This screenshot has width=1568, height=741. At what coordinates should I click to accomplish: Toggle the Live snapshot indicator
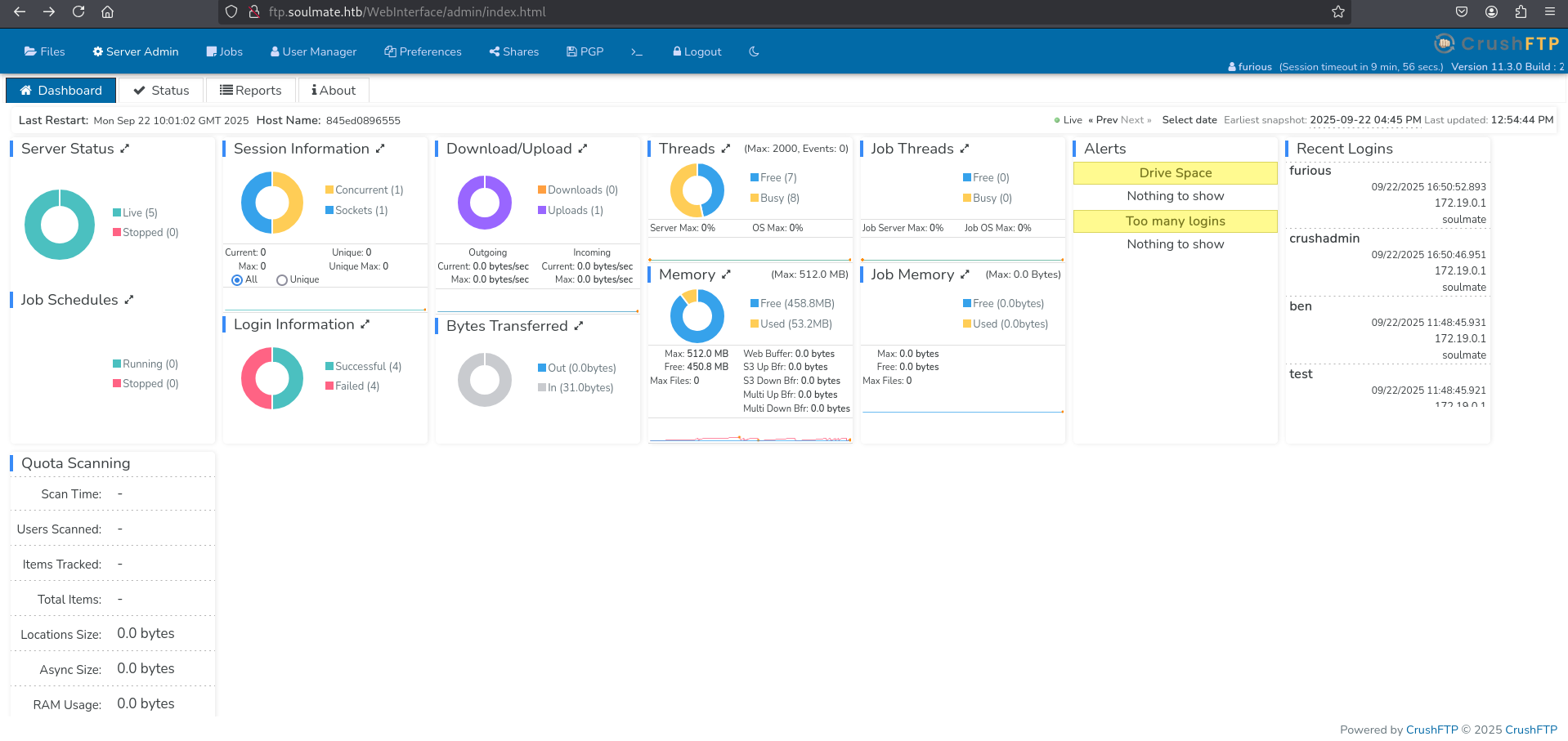[x=1068, y=120]
